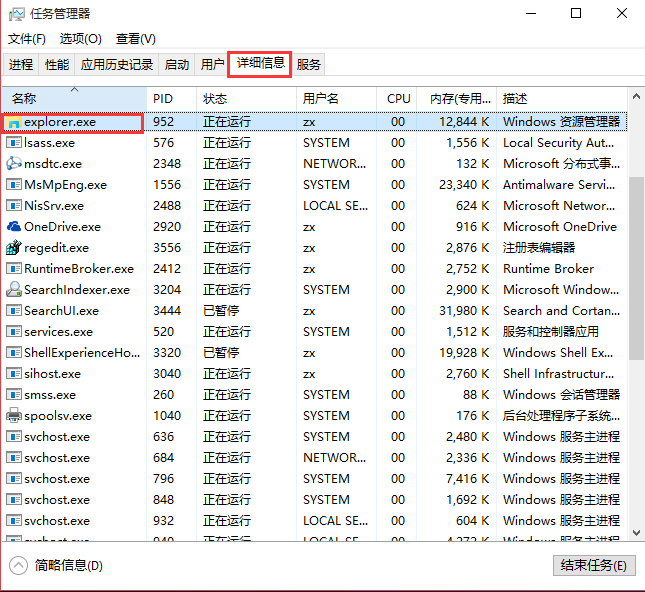The width and height of the screenshot is (645, 592).
Task: Open the 查看(V) menu
Action: [x=136, y=39]
